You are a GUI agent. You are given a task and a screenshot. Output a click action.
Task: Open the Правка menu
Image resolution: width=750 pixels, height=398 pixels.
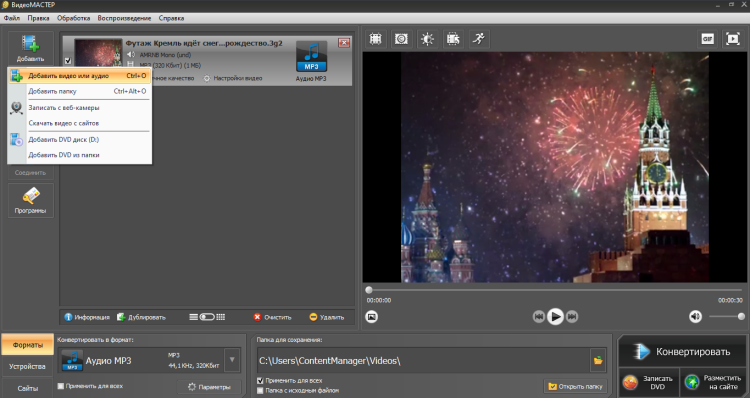point(38,18)
